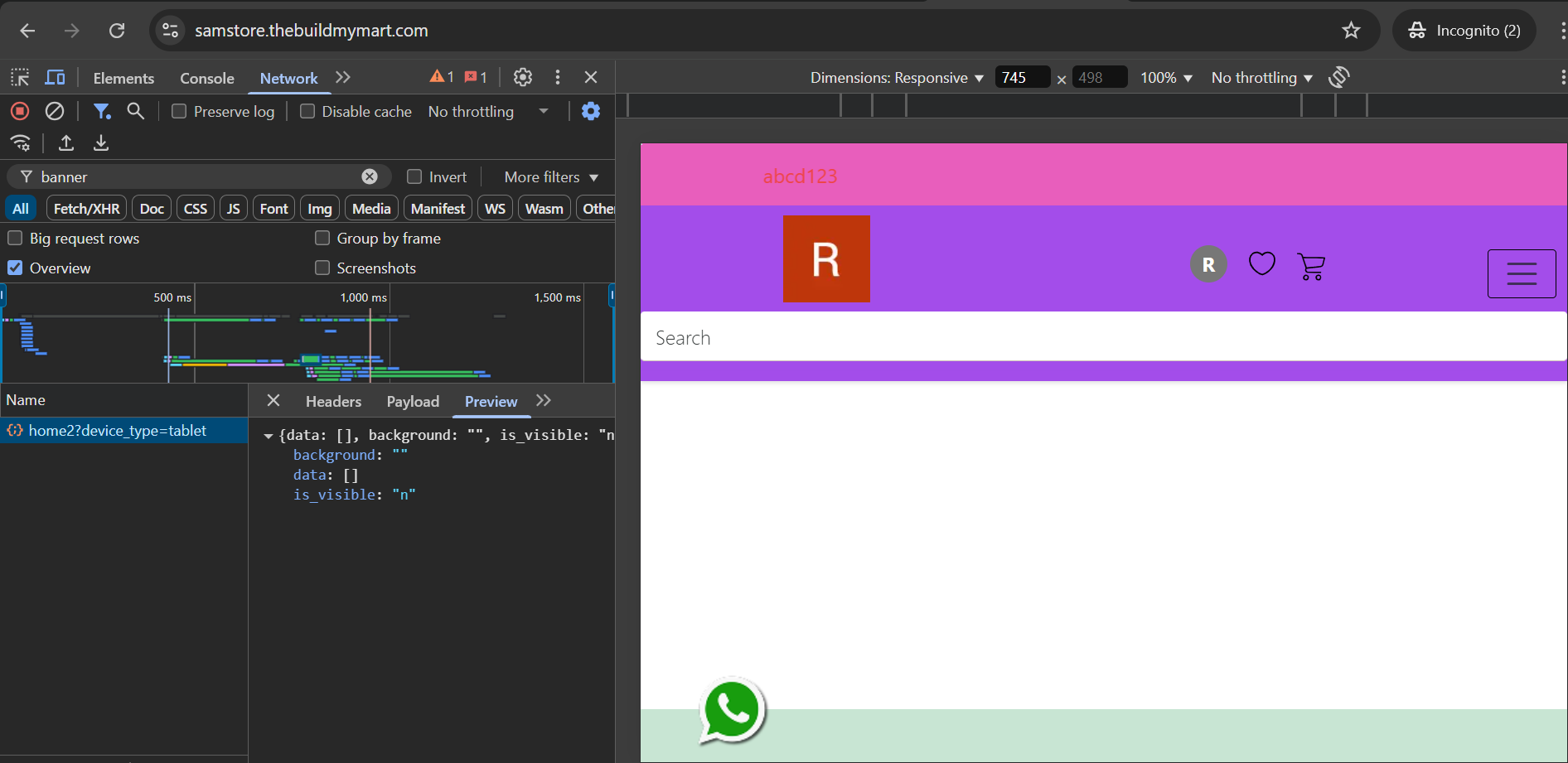Viewport: 1568px width, 763px height.
Task: Click the browser forward arrow
Action: [72, 31]
